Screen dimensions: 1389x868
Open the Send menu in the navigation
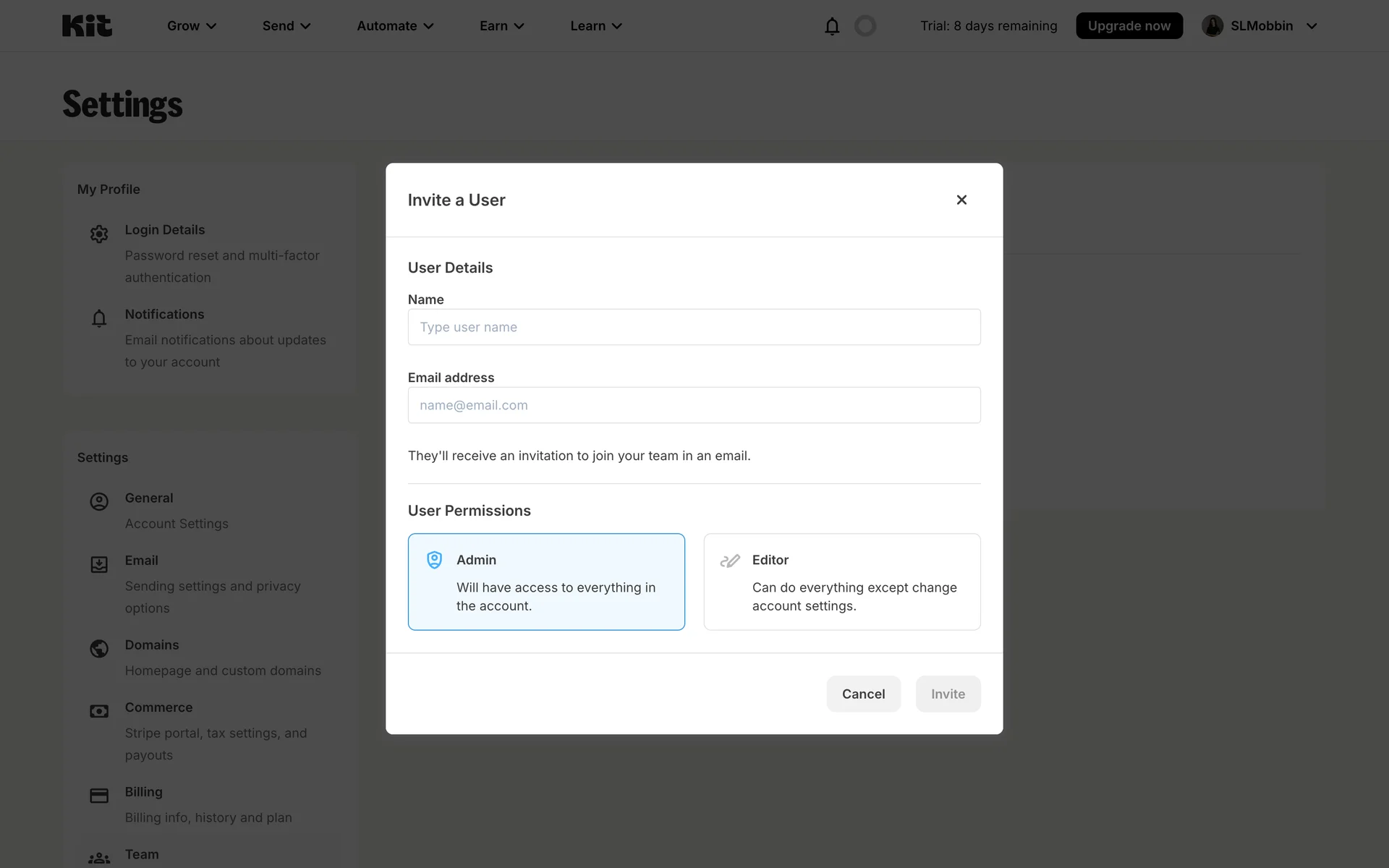(286, 26)
